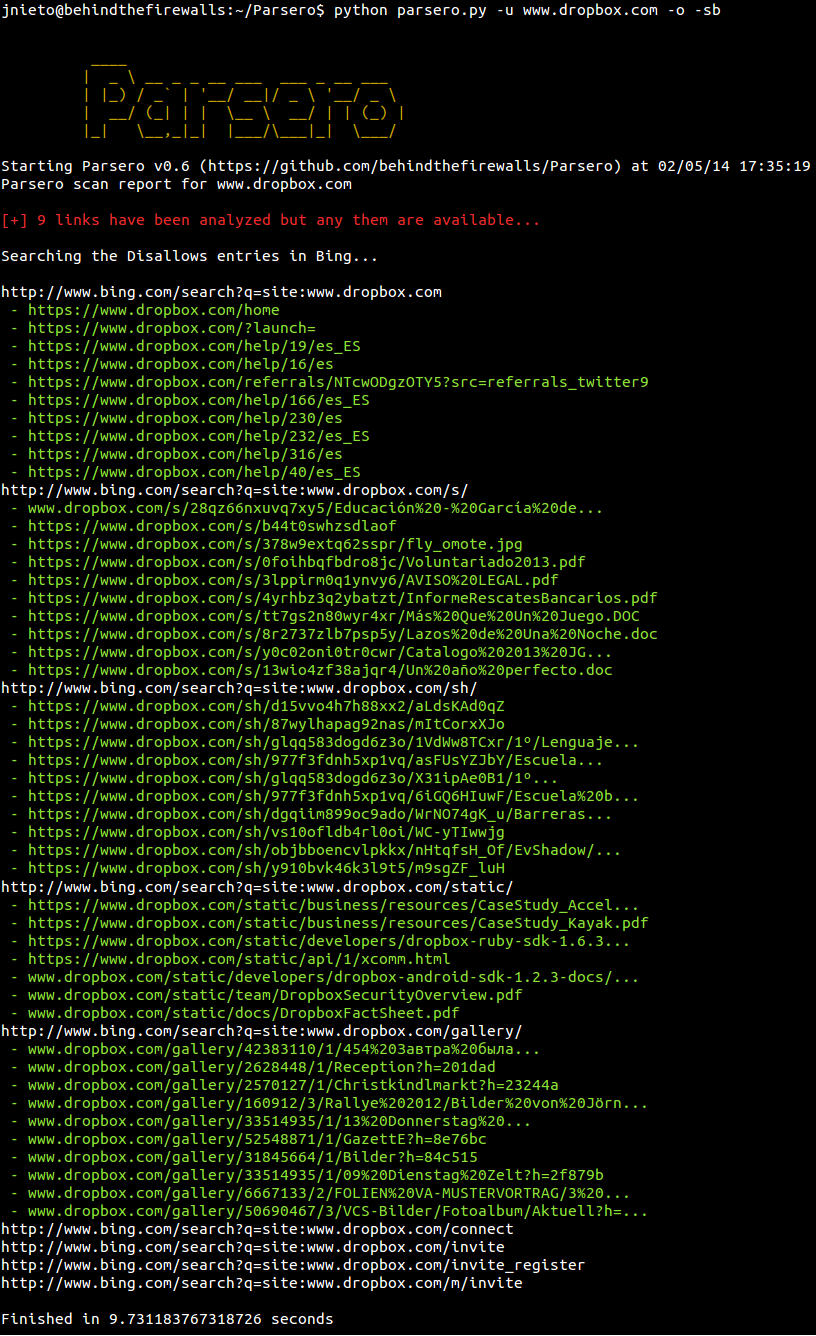Open the Más Que Un Juego.DOC link
Image resolution: width=816 pixels, height=1336 pixels.
[x=334, y=616]
